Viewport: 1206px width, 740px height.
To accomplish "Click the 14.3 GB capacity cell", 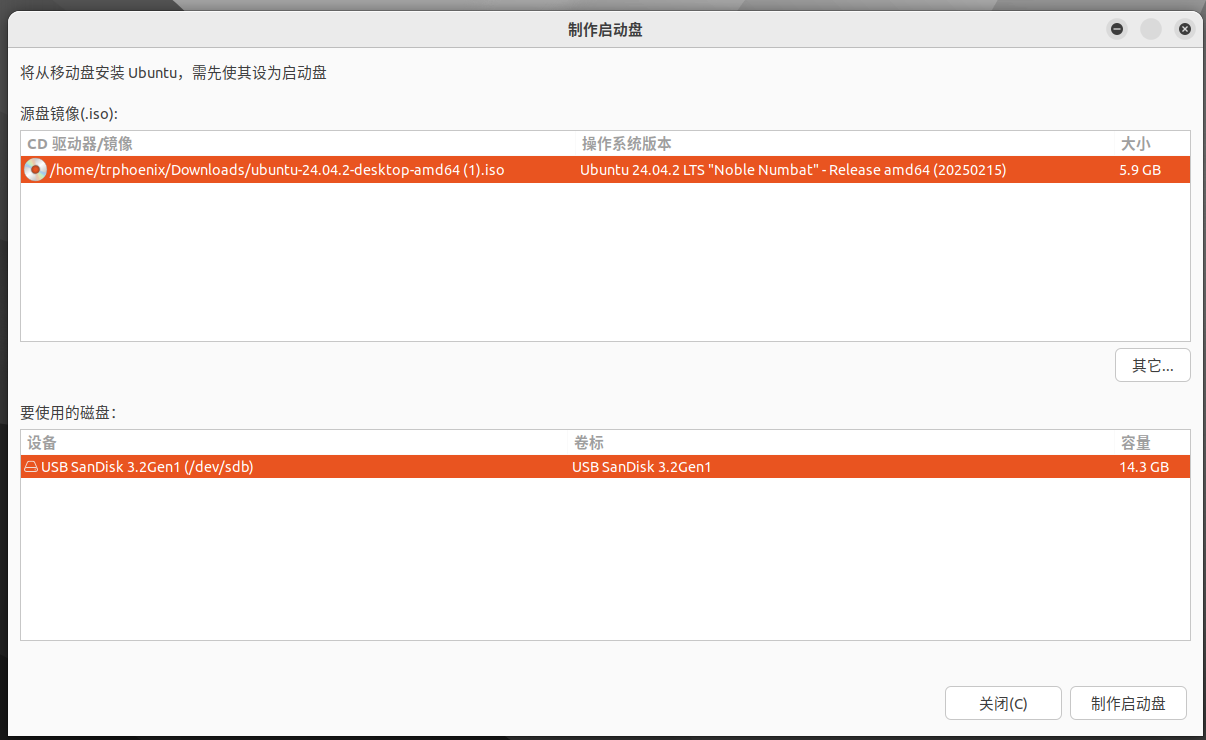I will [x=1144, y=467].
